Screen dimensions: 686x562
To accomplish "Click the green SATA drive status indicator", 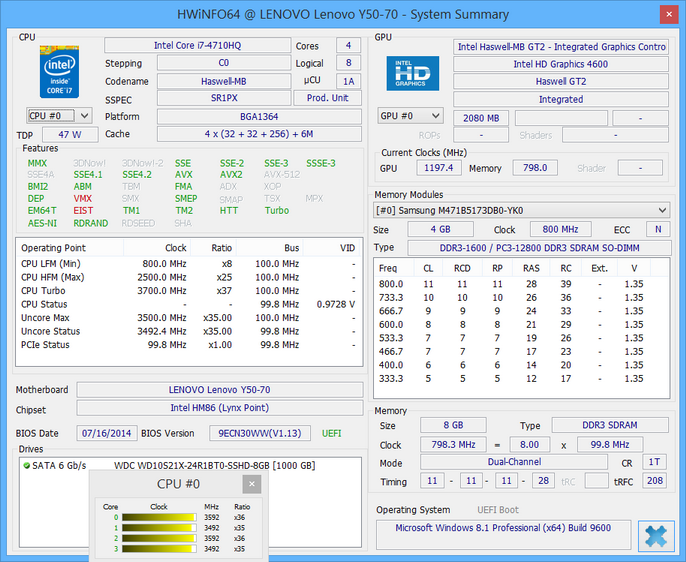I will pyautogui.click(x=27, y=465).
